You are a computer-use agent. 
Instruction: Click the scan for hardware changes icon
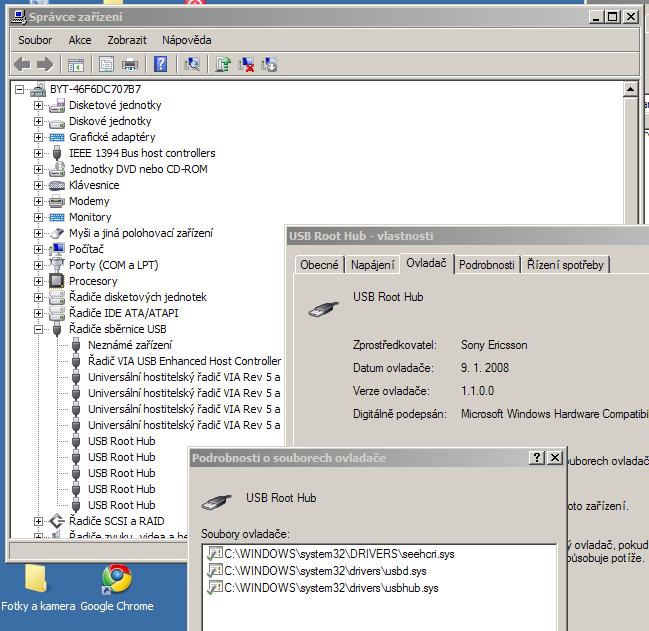(x=192, y=64)
